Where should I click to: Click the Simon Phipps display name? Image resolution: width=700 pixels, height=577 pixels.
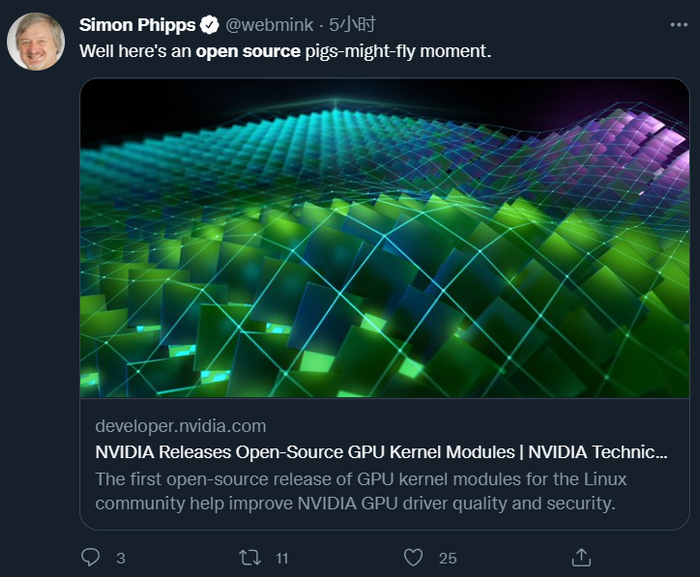pos(138,24)
